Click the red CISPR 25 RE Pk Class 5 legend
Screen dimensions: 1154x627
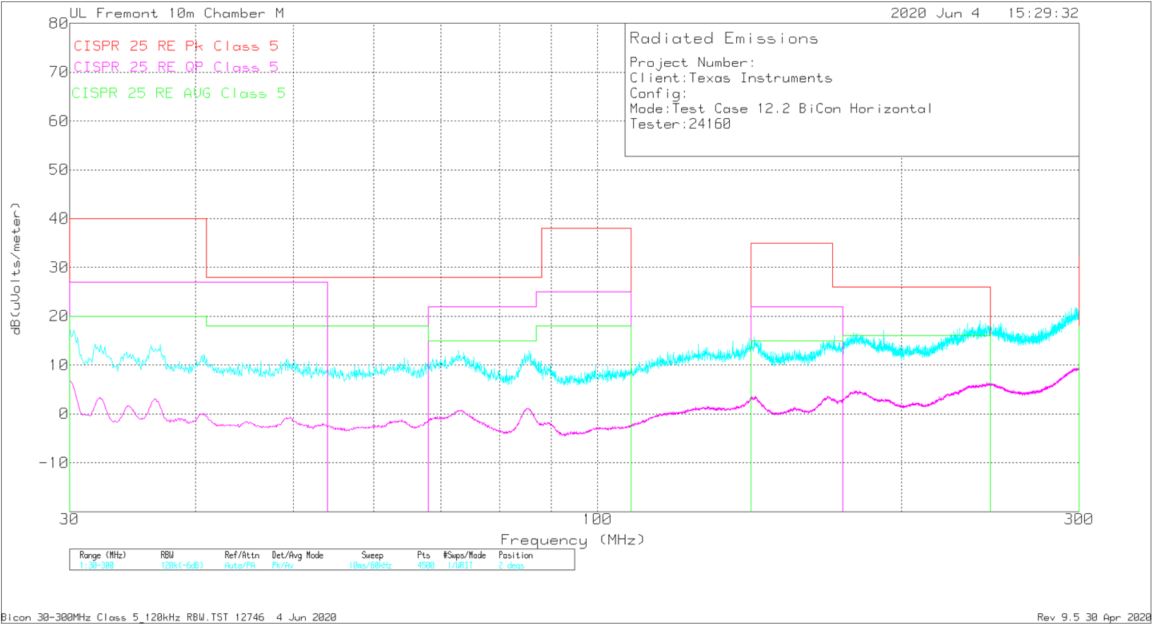coord(175,45)
